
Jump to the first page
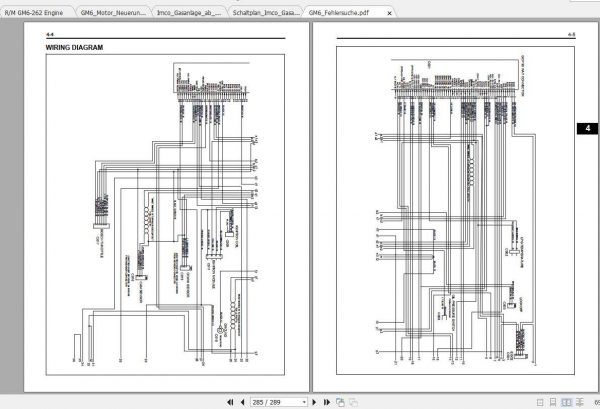(230, 402)
